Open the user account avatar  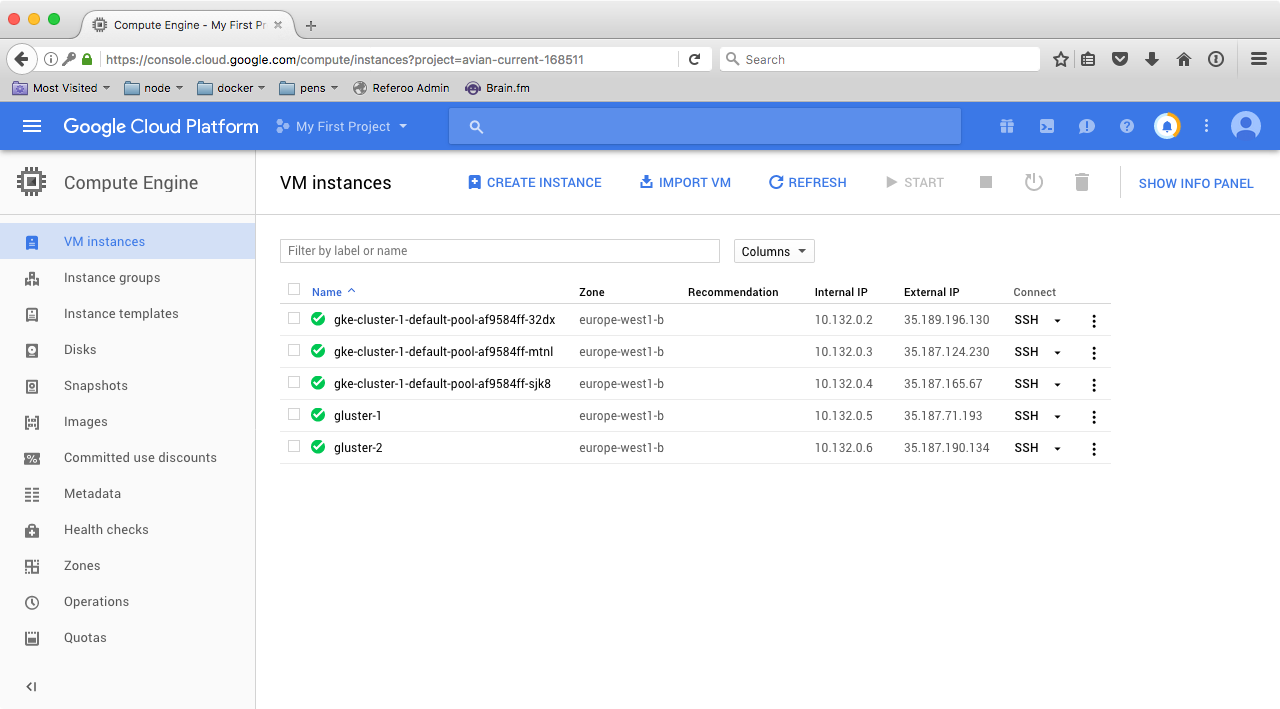[x=1246, y=126]
